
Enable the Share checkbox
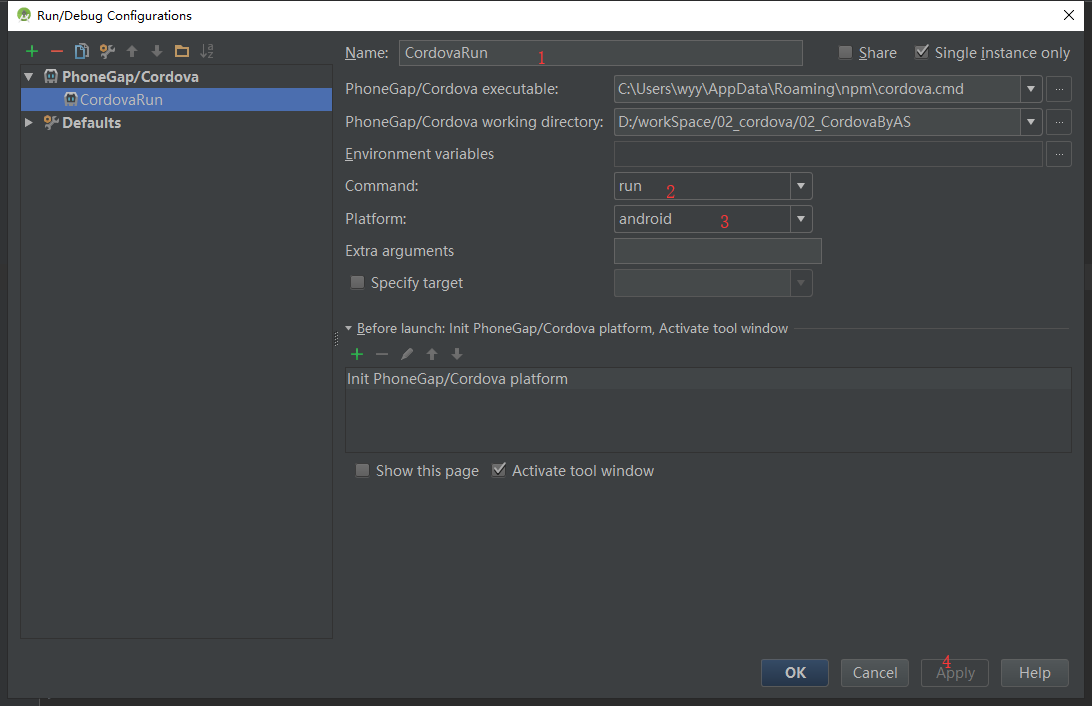click(x=845, y=52)
